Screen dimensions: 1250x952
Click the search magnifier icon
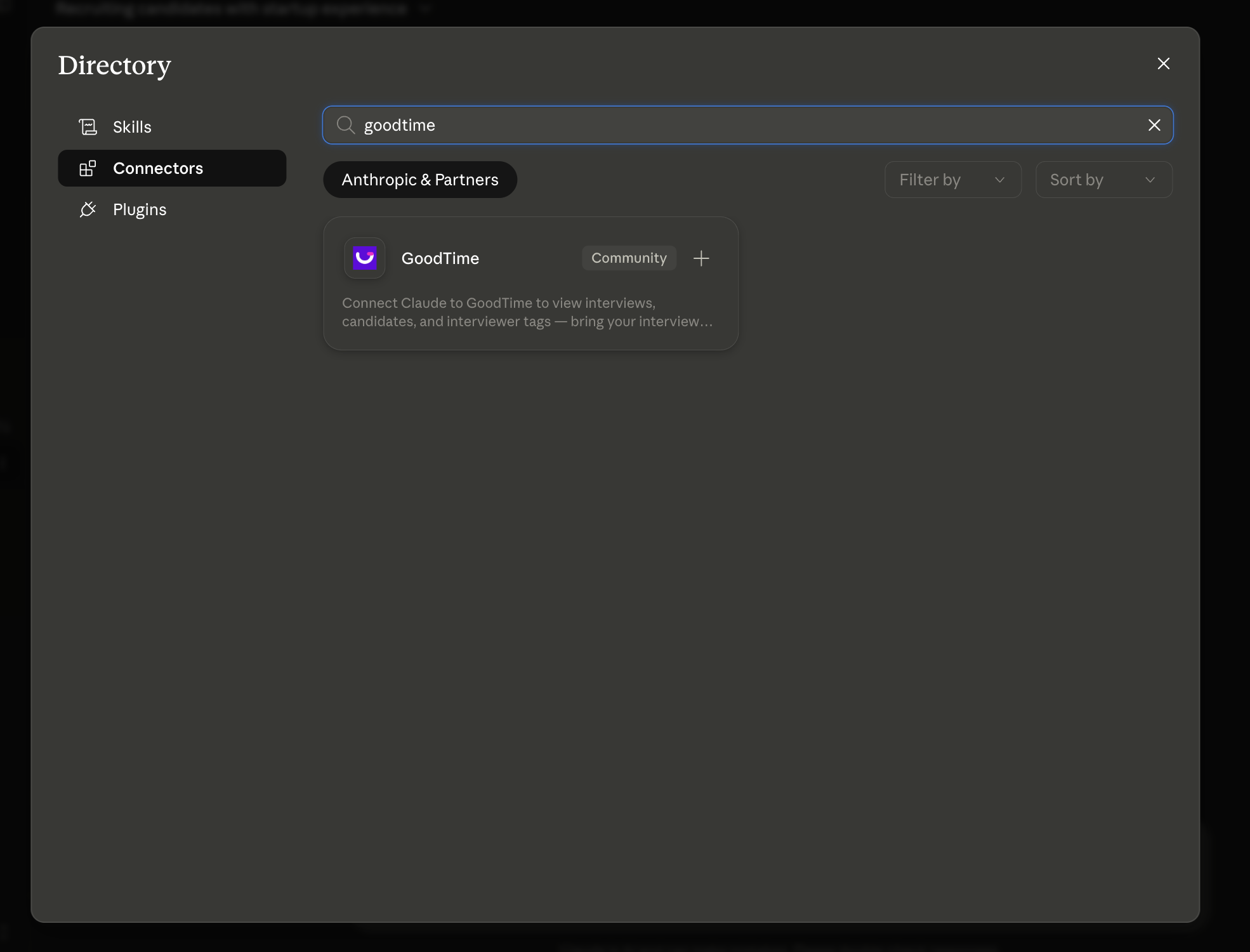click(x=346, y=125)
